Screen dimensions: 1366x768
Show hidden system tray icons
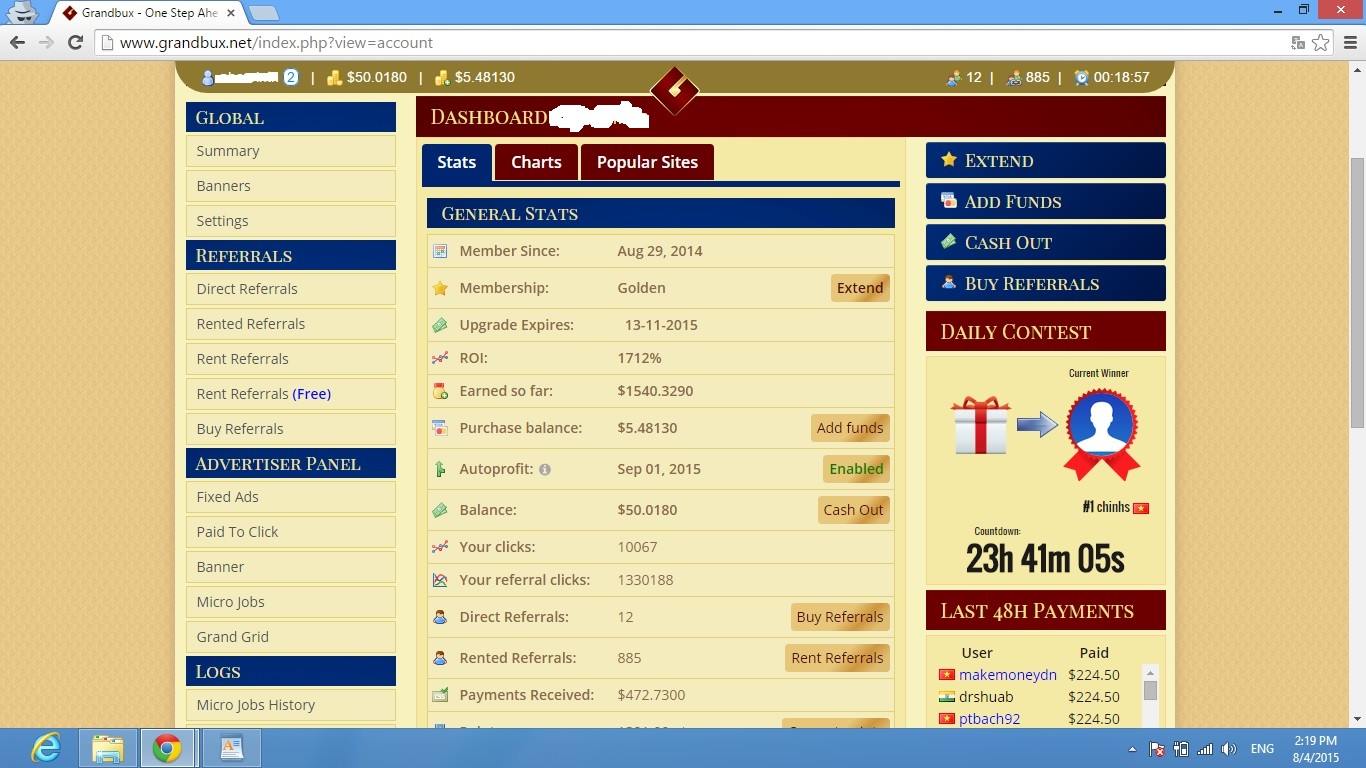(1132, 749)
